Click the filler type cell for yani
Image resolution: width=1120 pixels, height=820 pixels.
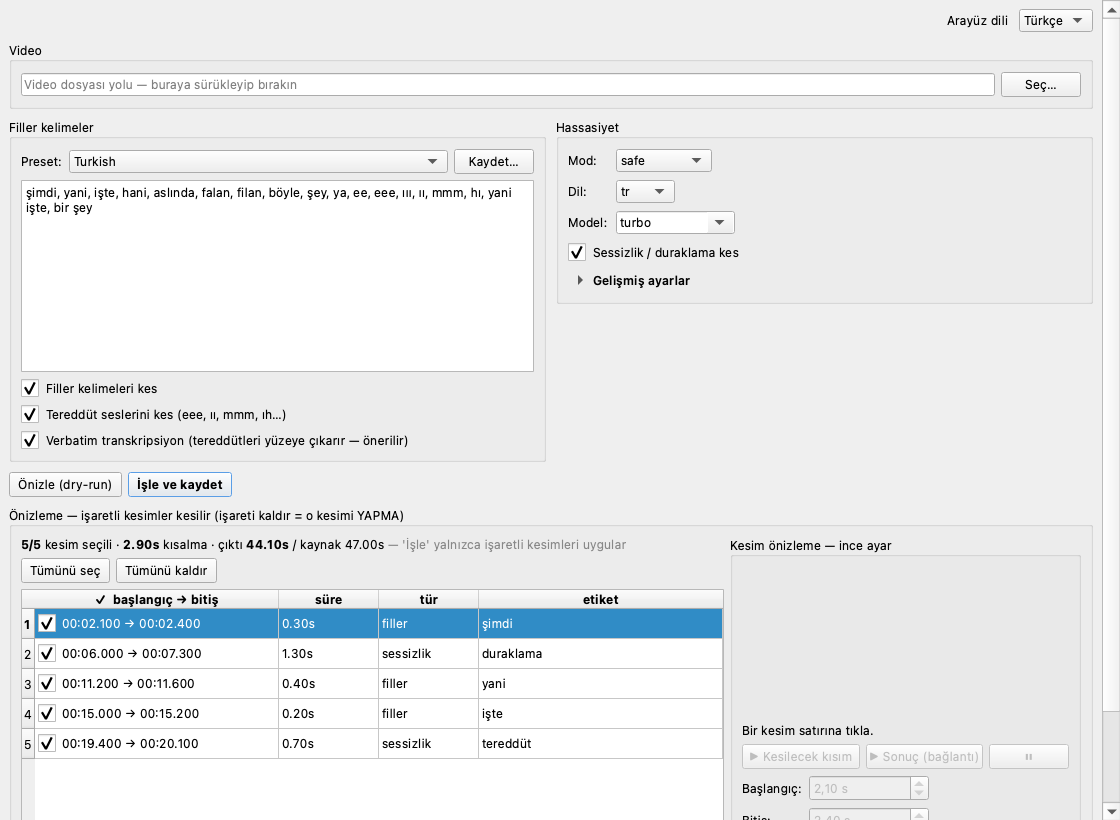pyautogui.click(x=429, y=684)
